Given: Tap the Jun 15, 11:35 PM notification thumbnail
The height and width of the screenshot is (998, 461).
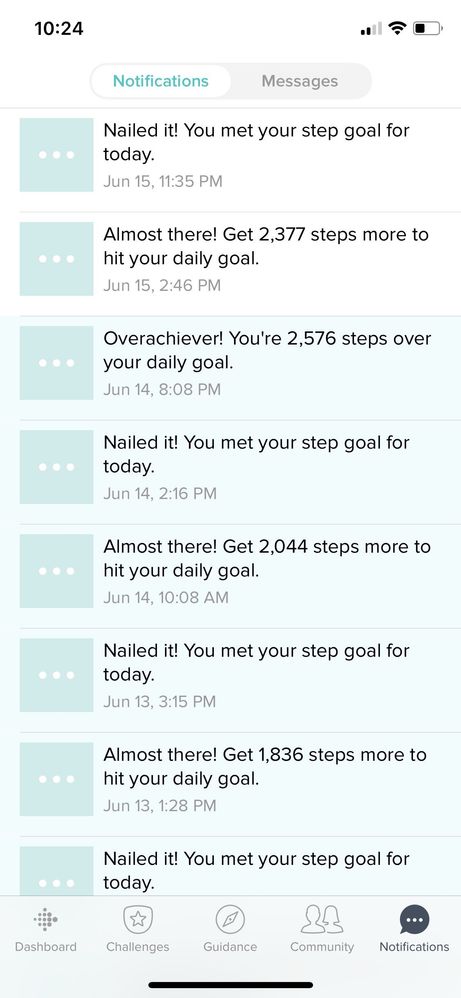Looking at the screenshot, I should 57,155.
